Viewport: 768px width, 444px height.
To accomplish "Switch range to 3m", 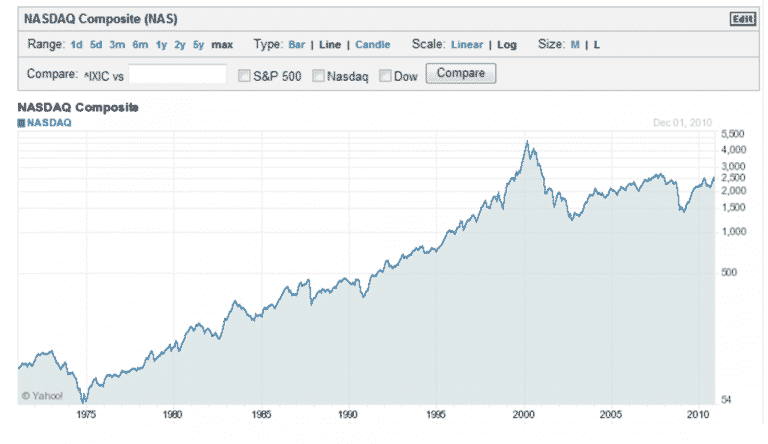I will click(117, 45).
